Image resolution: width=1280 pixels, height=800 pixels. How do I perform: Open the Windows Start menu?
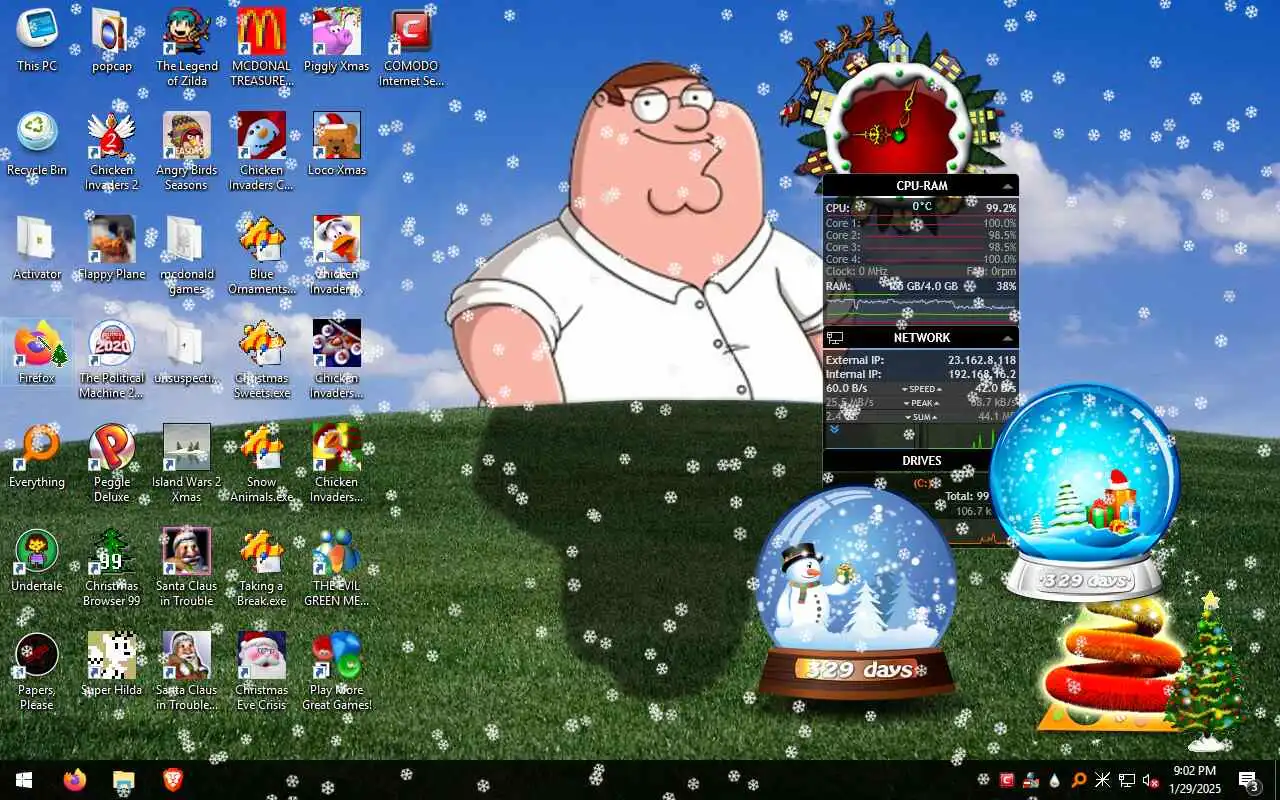pos(24,780)
